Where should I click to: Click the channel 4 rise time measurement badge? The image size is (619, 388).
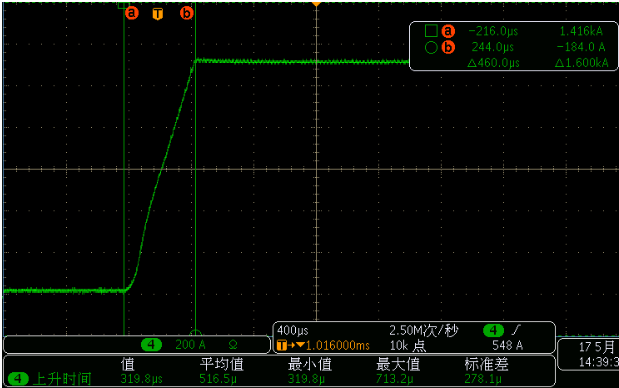pos(18,379)
